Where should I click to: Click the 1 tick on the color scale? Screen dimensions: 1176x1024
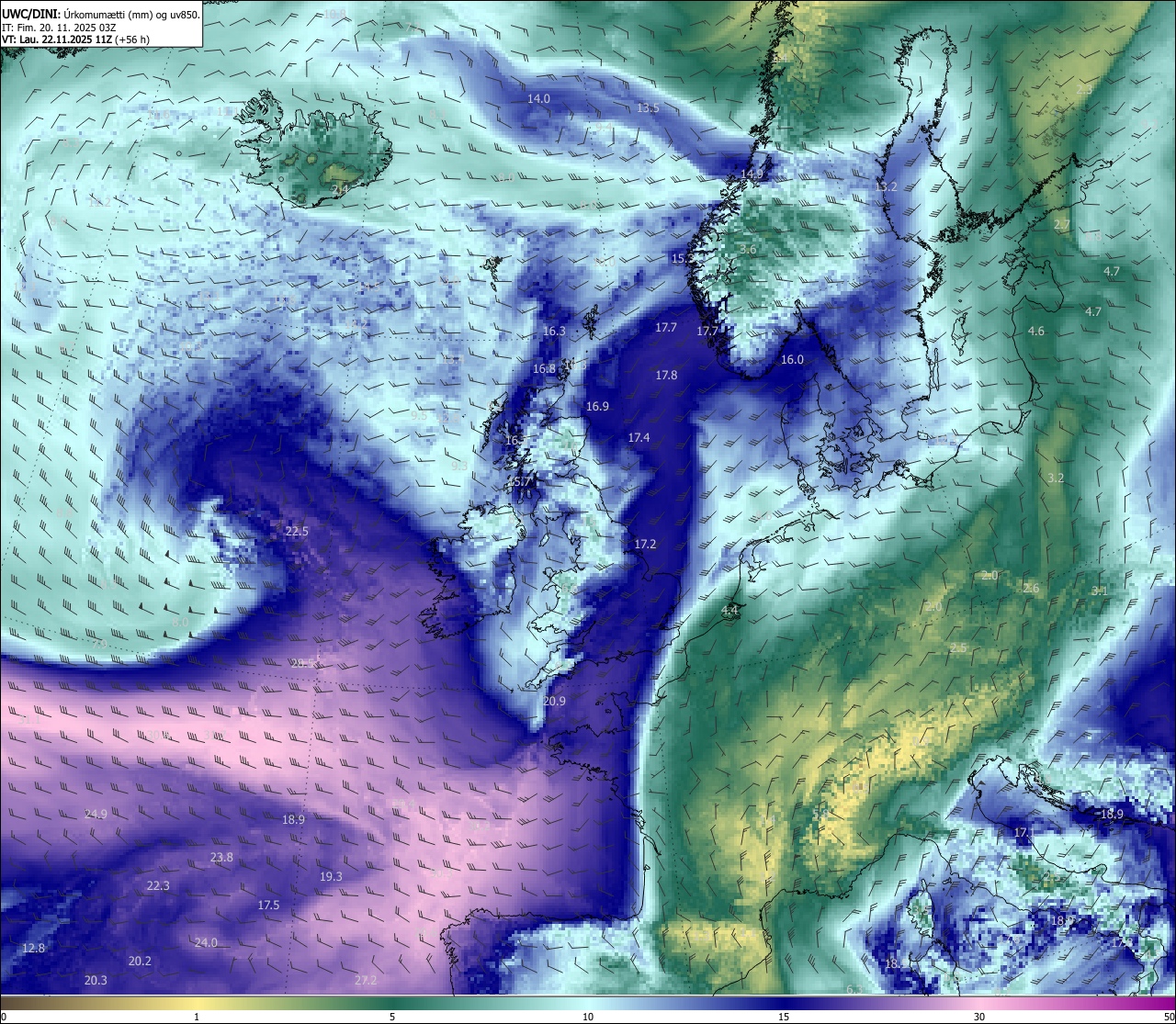tap(197, 1017)
